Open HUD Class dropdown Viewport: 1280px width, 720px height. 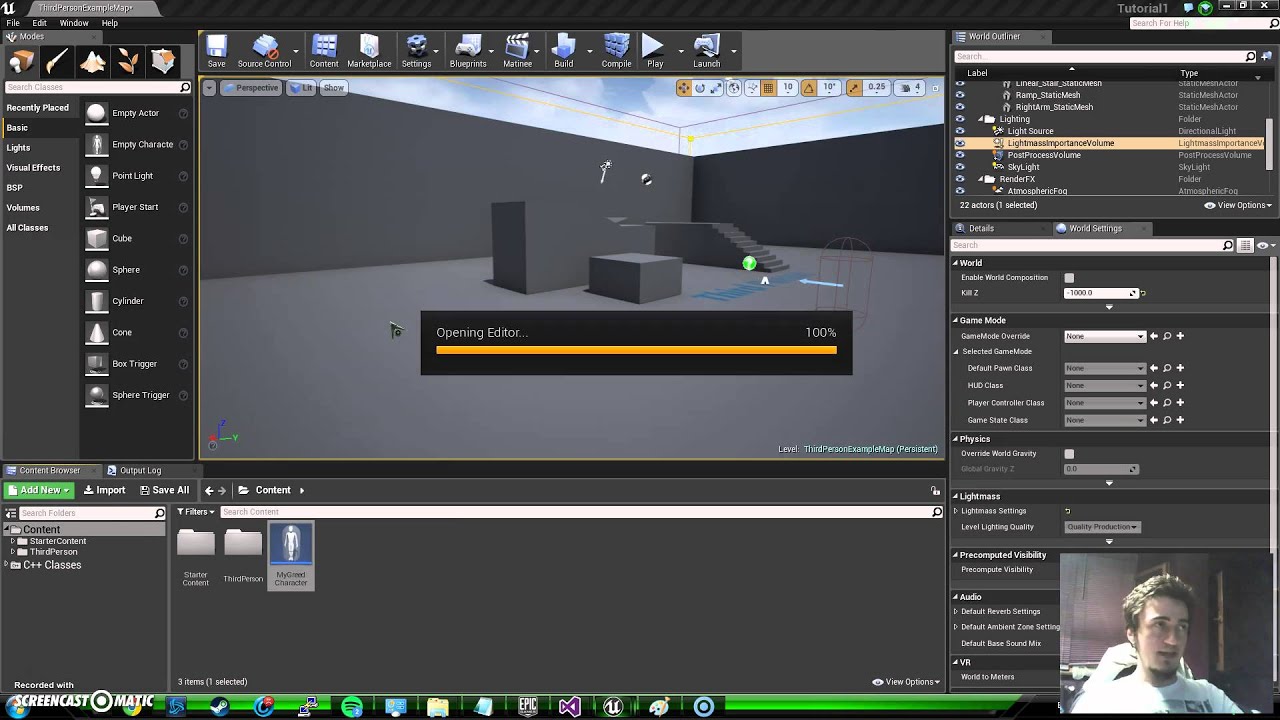(x=1105, y=385)
